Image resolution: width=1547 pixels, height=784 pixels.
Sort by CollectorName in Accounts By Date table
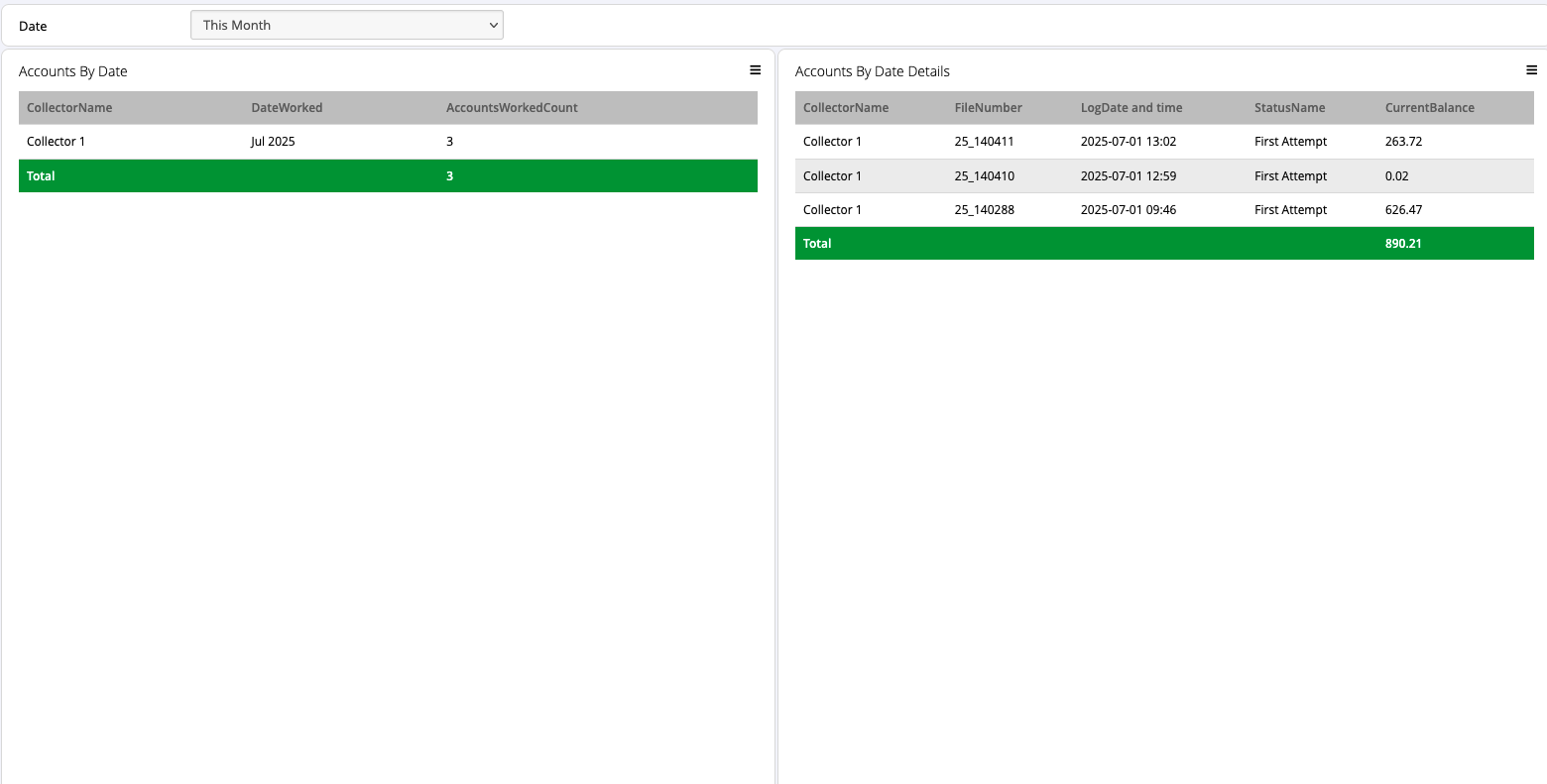point(69,108)
